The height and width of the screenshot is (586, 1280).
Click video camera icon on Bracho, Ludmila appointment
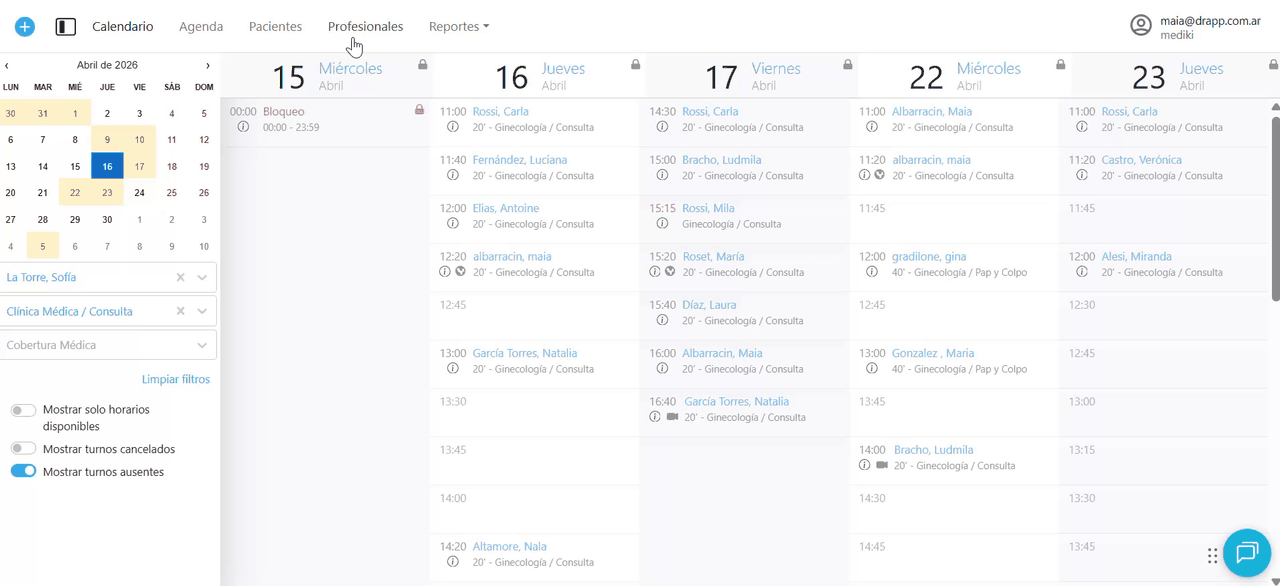tap(882, 465)
